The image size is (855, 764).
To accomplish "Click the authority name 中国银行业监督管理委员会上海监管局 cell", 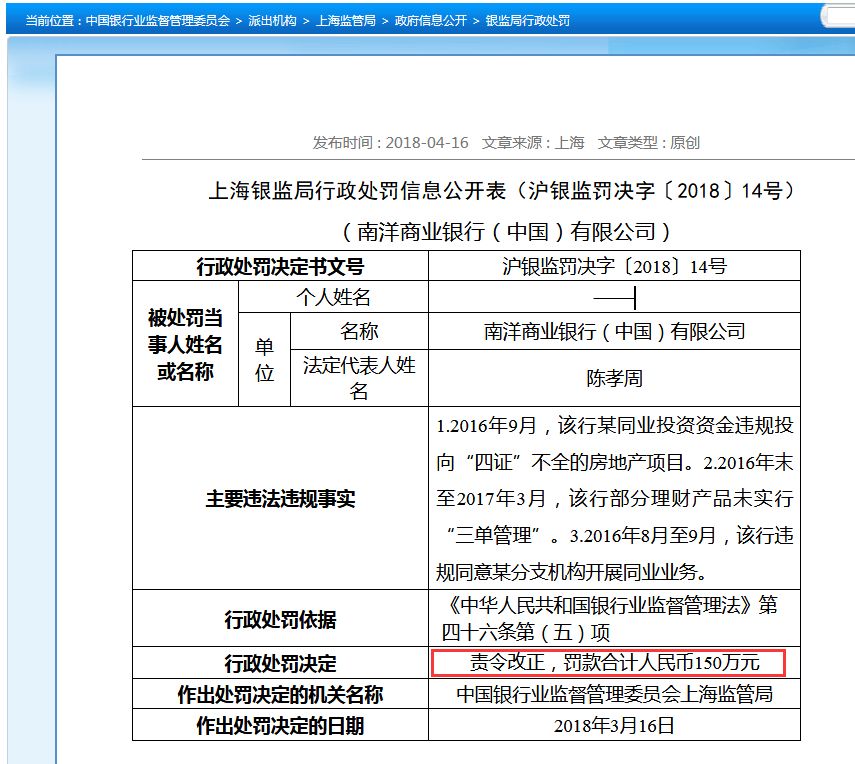I will (x=614, y=694).
